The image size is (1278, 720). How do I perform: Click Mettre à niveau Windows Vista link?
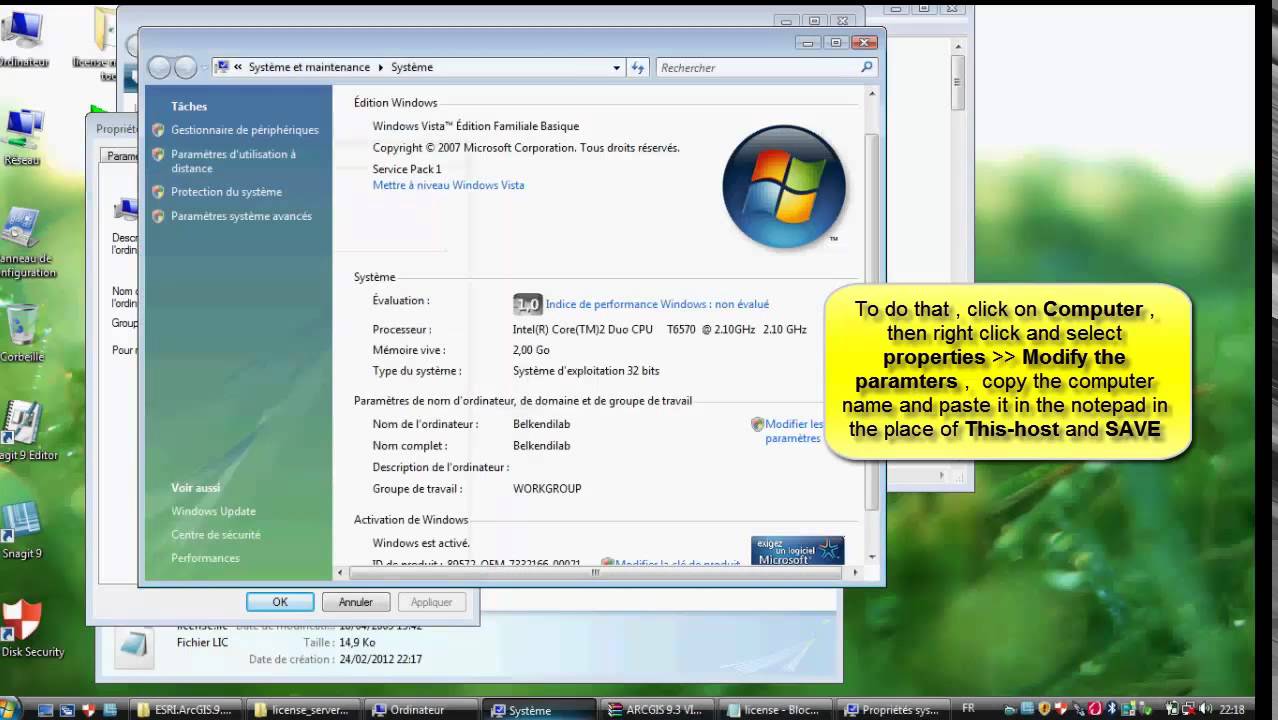click(x=448, y=185)
